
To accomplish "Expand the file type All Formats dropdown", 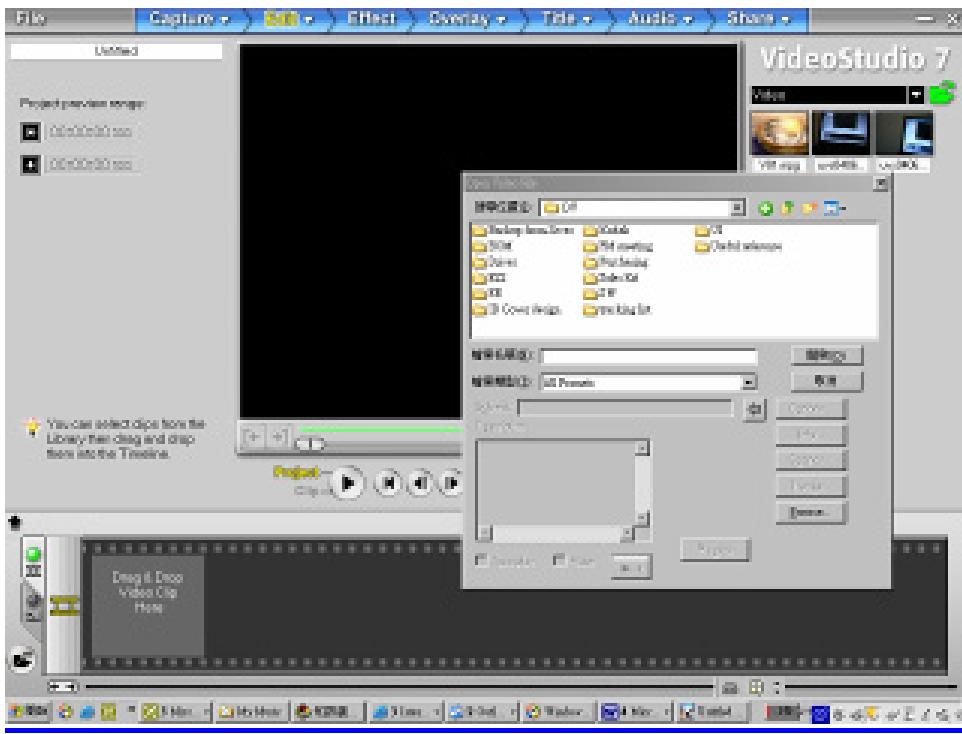I will click(x=748, y=382).
